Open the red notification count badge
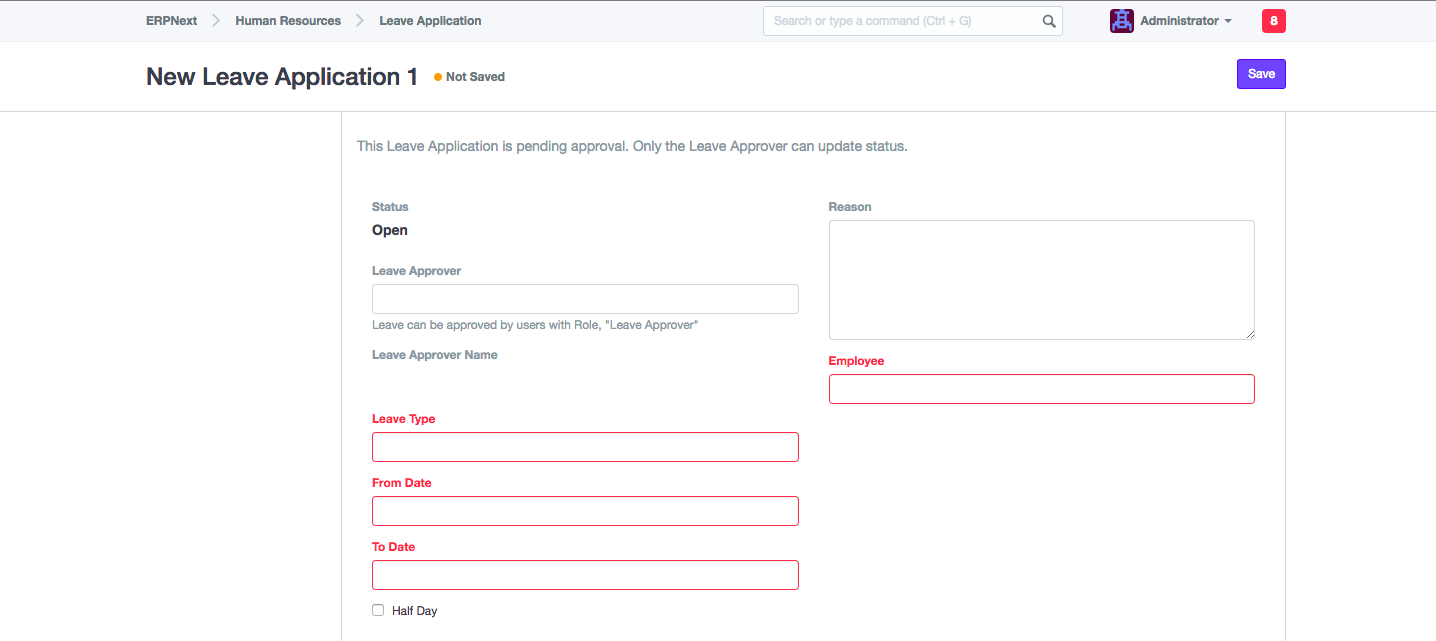This screenshot has height=641, width=1436. click(x=1273, y=21)
